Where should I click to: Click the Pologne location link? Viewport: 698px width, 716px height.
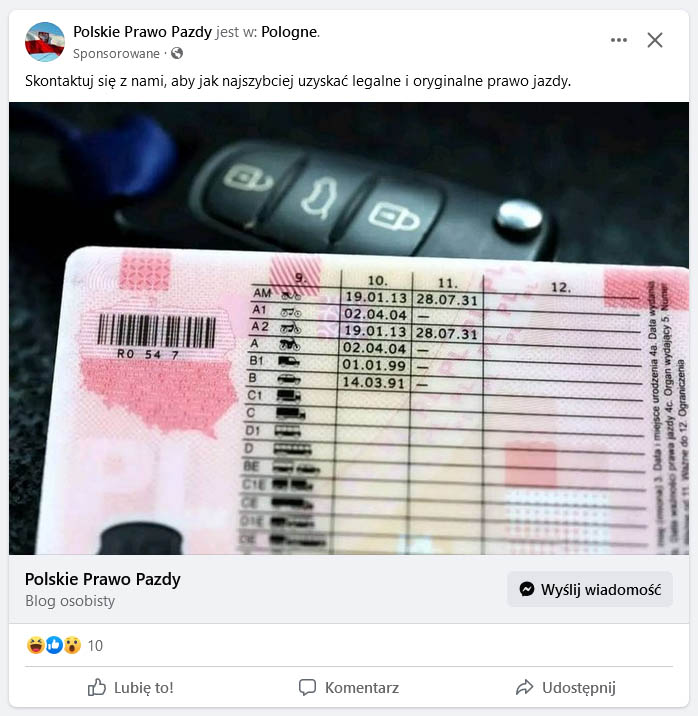pos(289,32)
